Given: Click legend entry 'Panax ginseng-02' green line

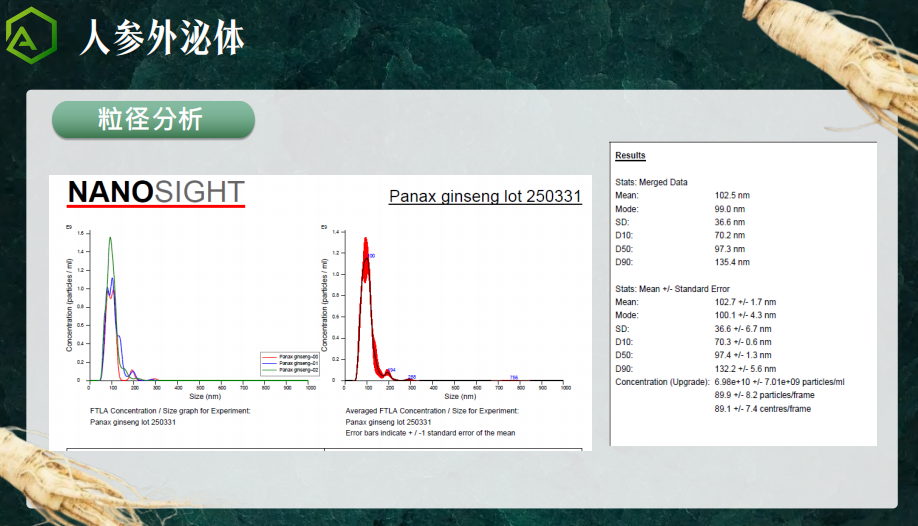Looking at the screenshot, I should click(290, 370).
